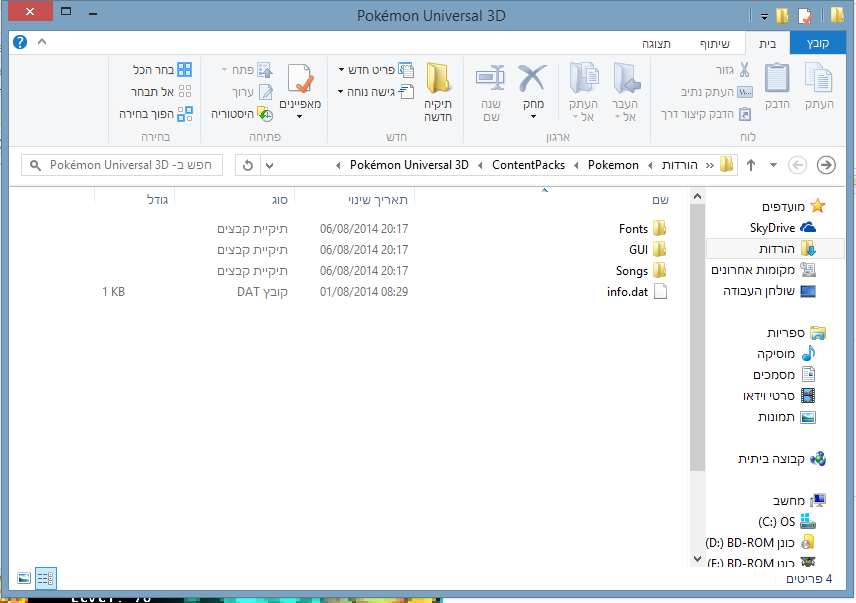The image size is (856, 603).
Task: Click the הורדות breadcrumb segment
Action: [x=680, y=165]
